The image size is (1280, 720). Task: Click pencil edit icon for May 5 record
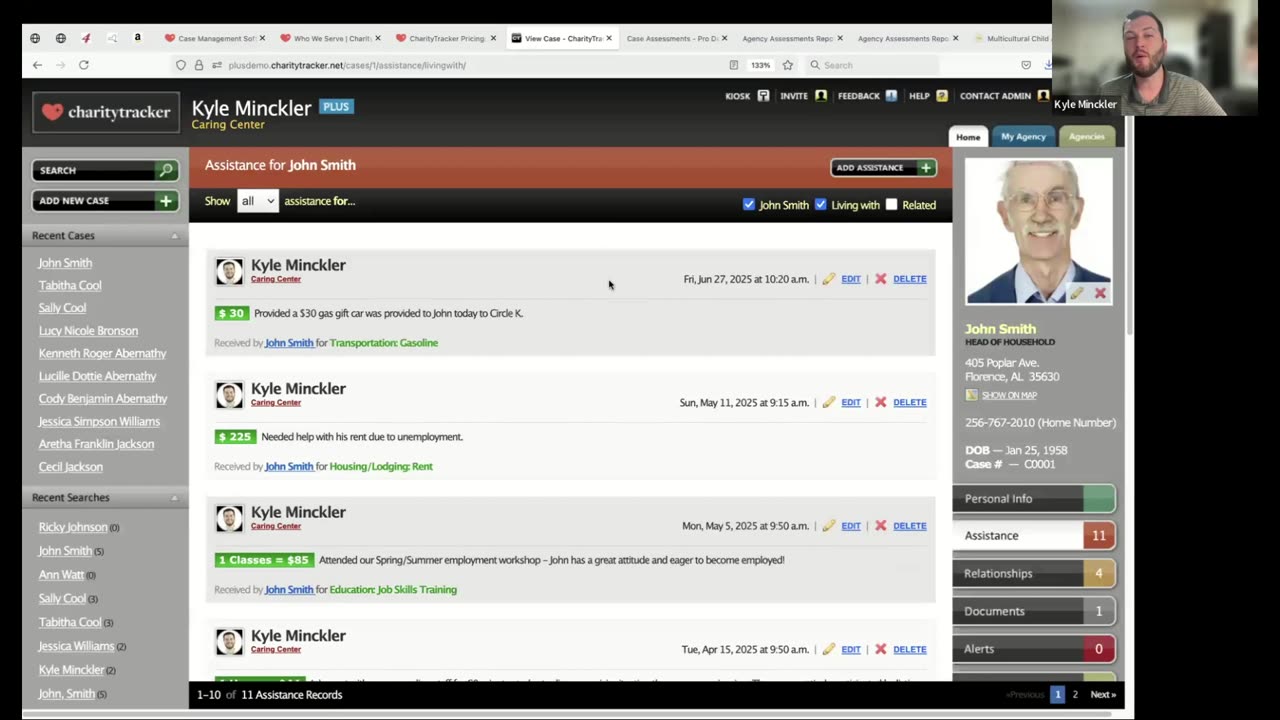click(x=828, y=526)
